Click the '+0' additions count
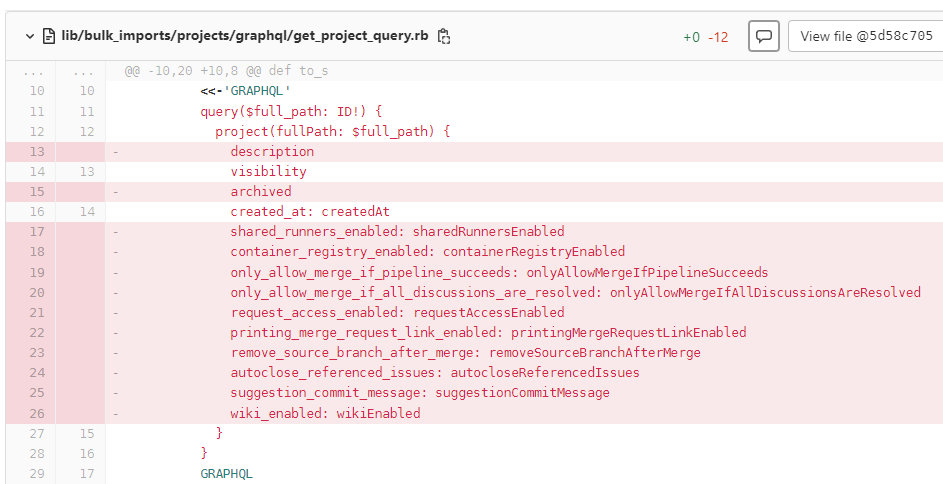This screenshot has width=943, height=484. [691, 37]
